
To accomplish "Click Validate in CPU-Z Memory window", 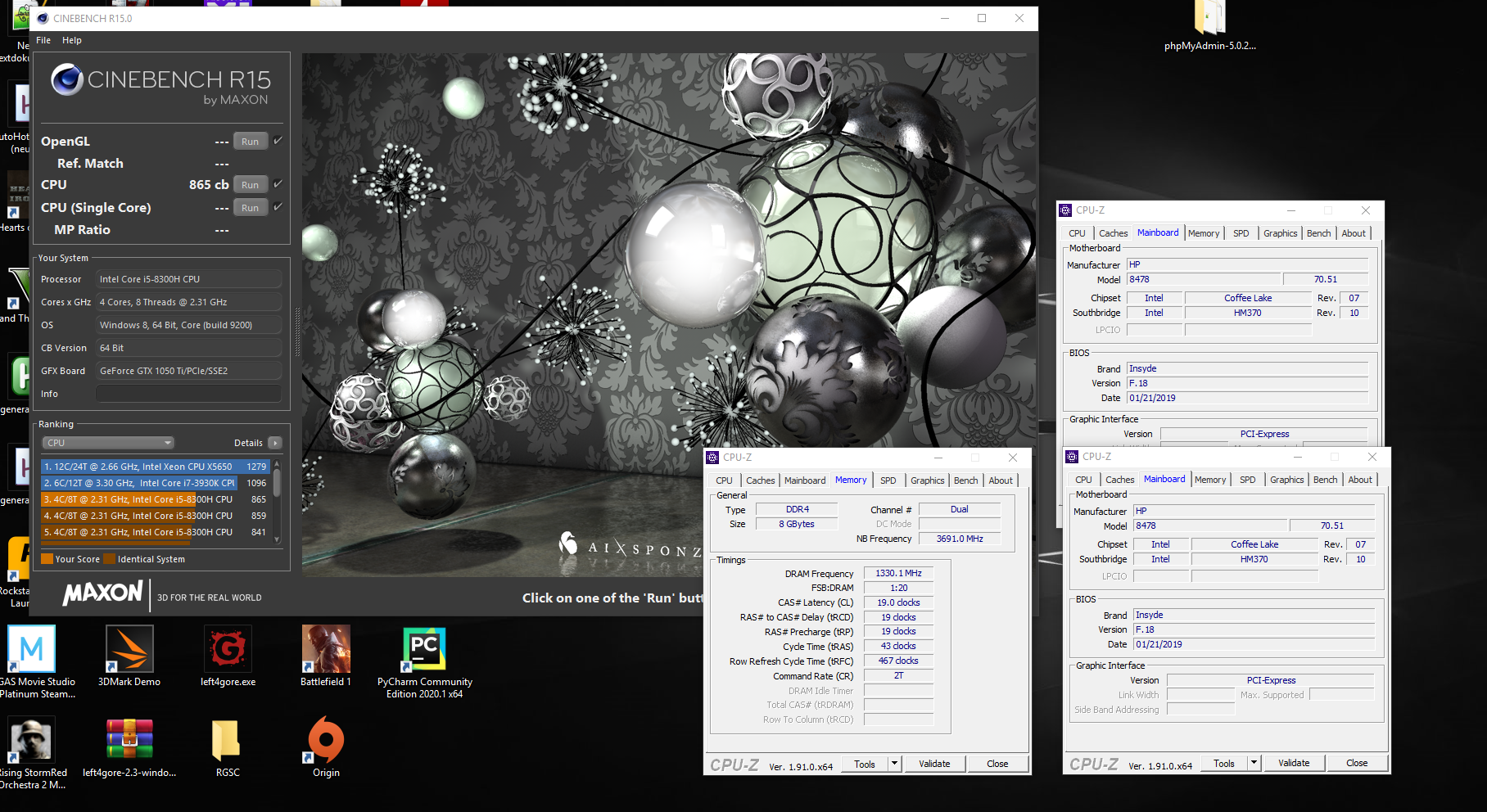I will (934, 764).
